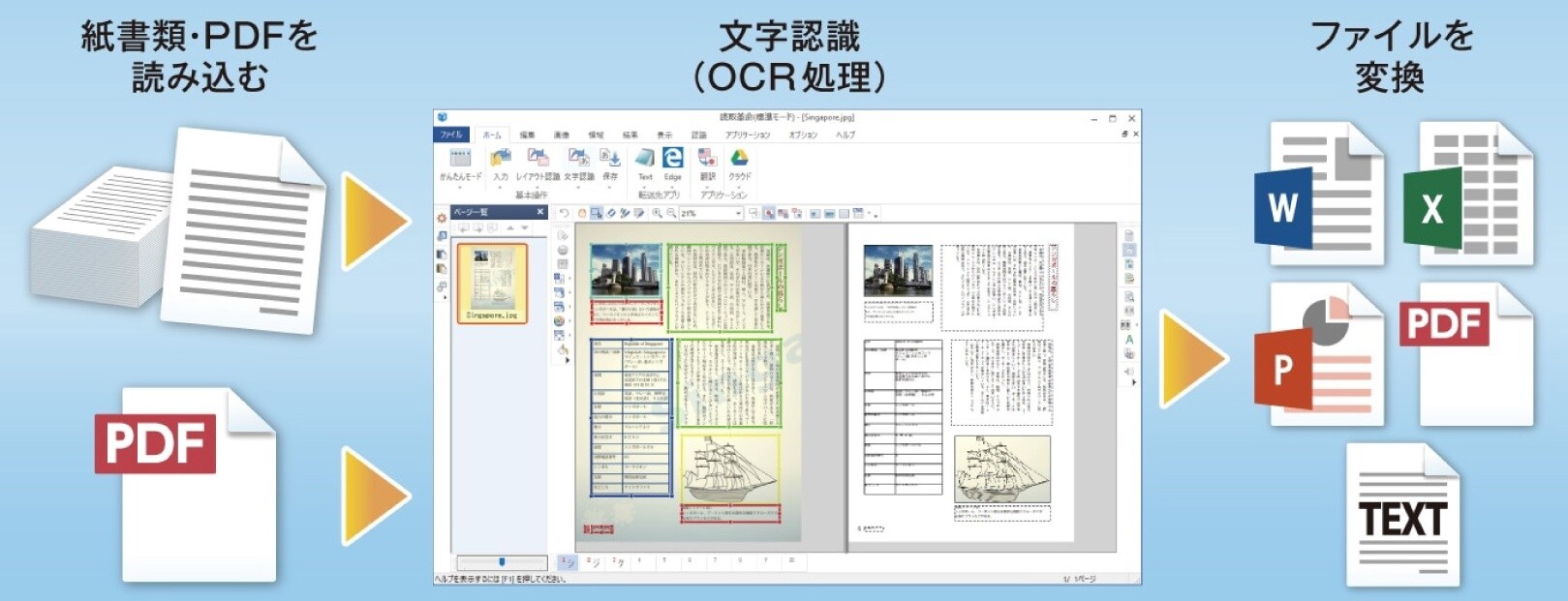This screenshot has width=1568, height=601.
Task: Click the 入力 input icon
Action: (500, 158)
